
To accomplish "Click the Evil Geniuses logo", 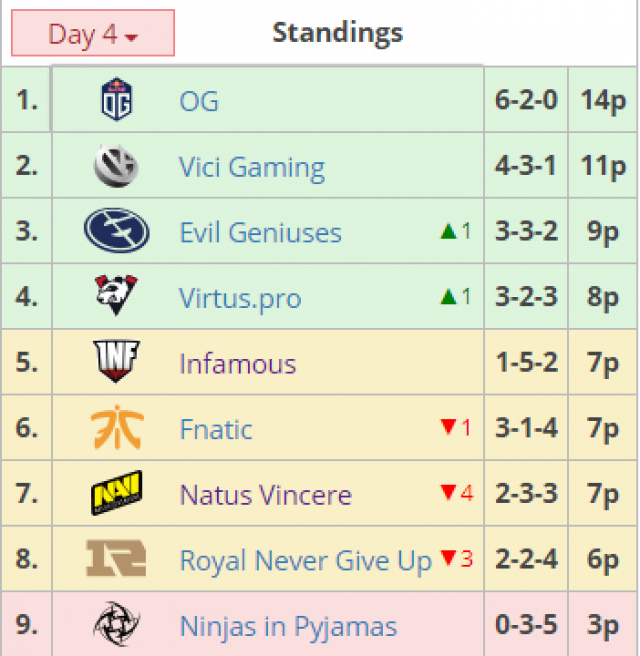I will click(x=117, y=231).
